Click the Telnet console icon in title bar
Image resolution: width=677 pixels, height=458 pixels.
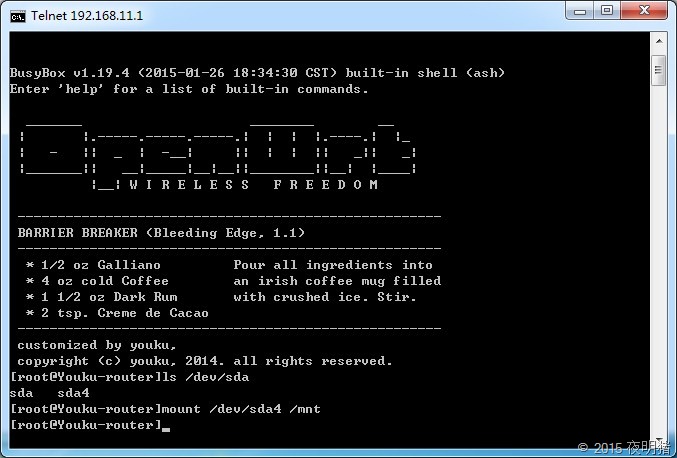pos(17,14)
